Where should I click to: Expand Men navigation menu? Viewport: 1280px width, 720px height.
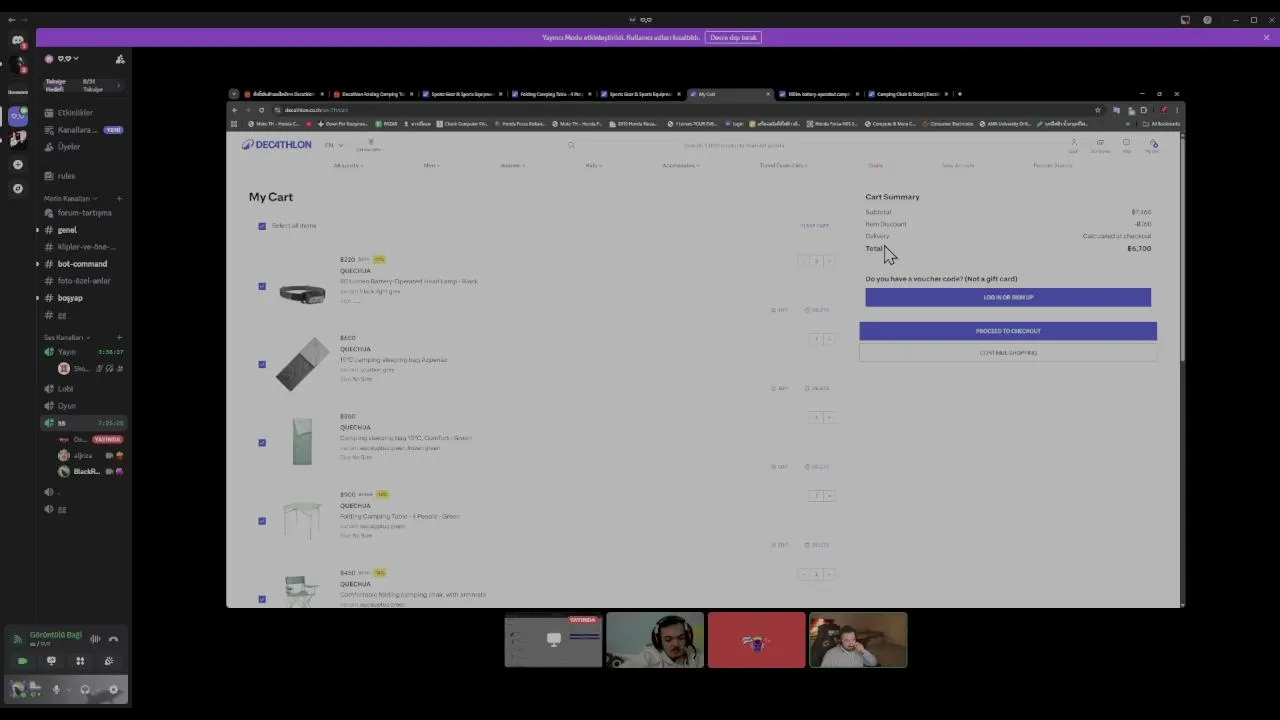431,165
